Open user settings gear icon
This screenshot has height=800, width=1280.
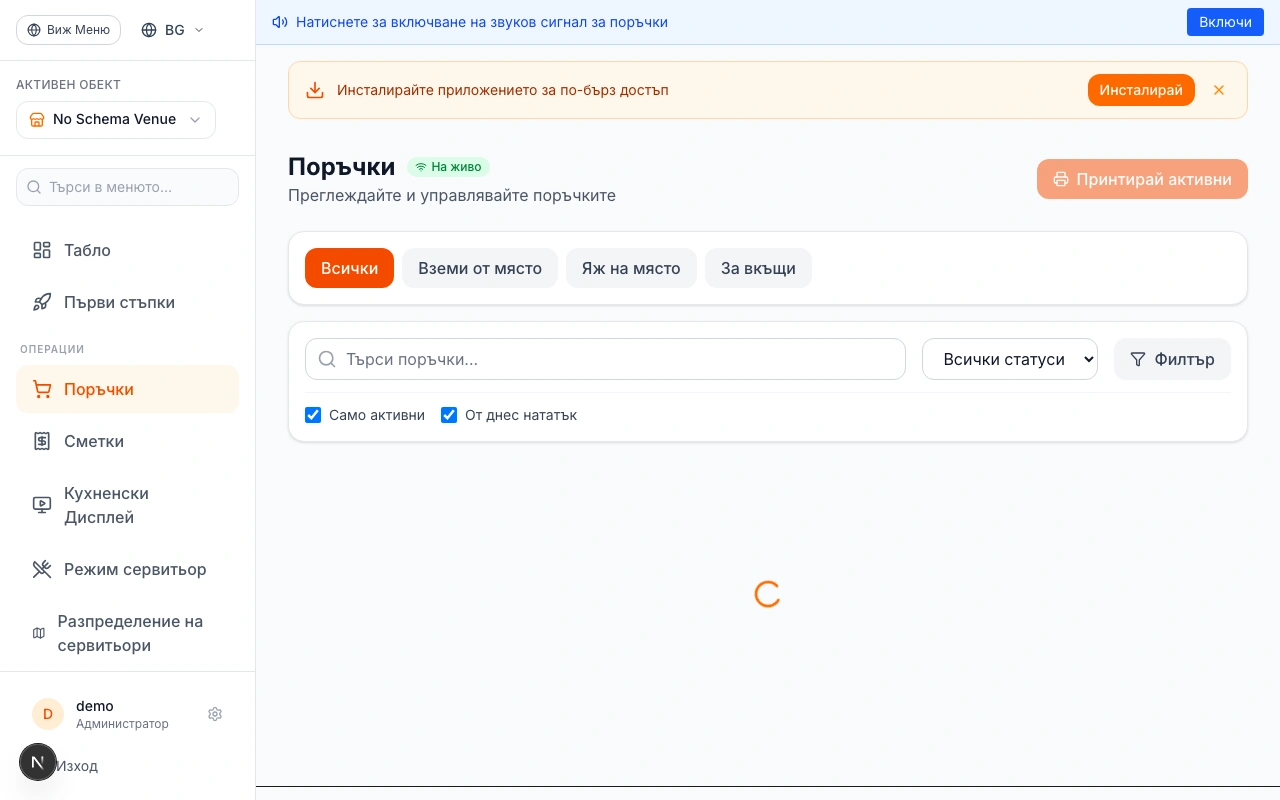[215, 714]
